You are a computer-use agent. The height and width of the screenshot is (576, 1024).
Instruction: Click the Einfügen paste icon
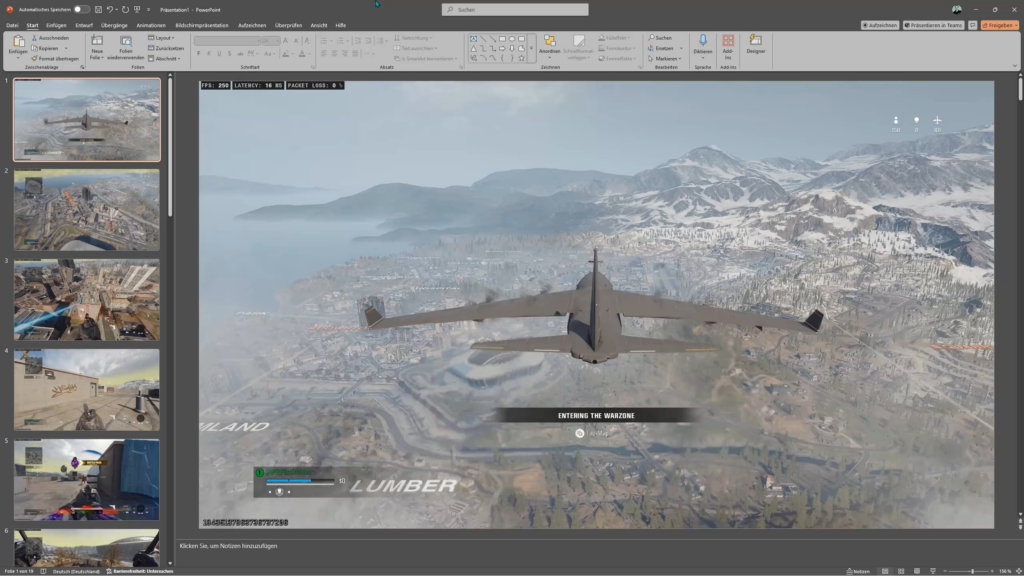coord(18,42)
